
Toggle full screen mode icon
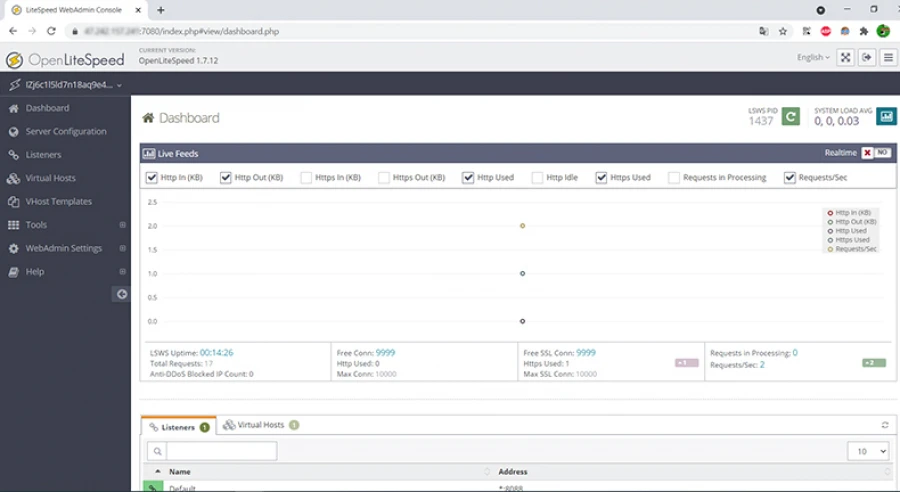click(845, 57)
